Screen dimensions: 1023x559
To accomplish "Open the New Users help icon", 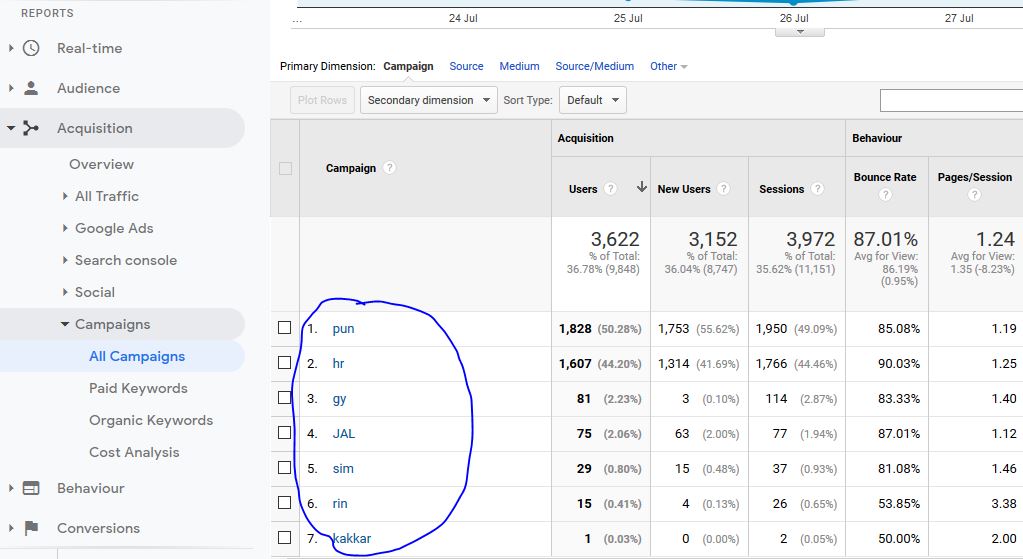I will pos(723,189).
